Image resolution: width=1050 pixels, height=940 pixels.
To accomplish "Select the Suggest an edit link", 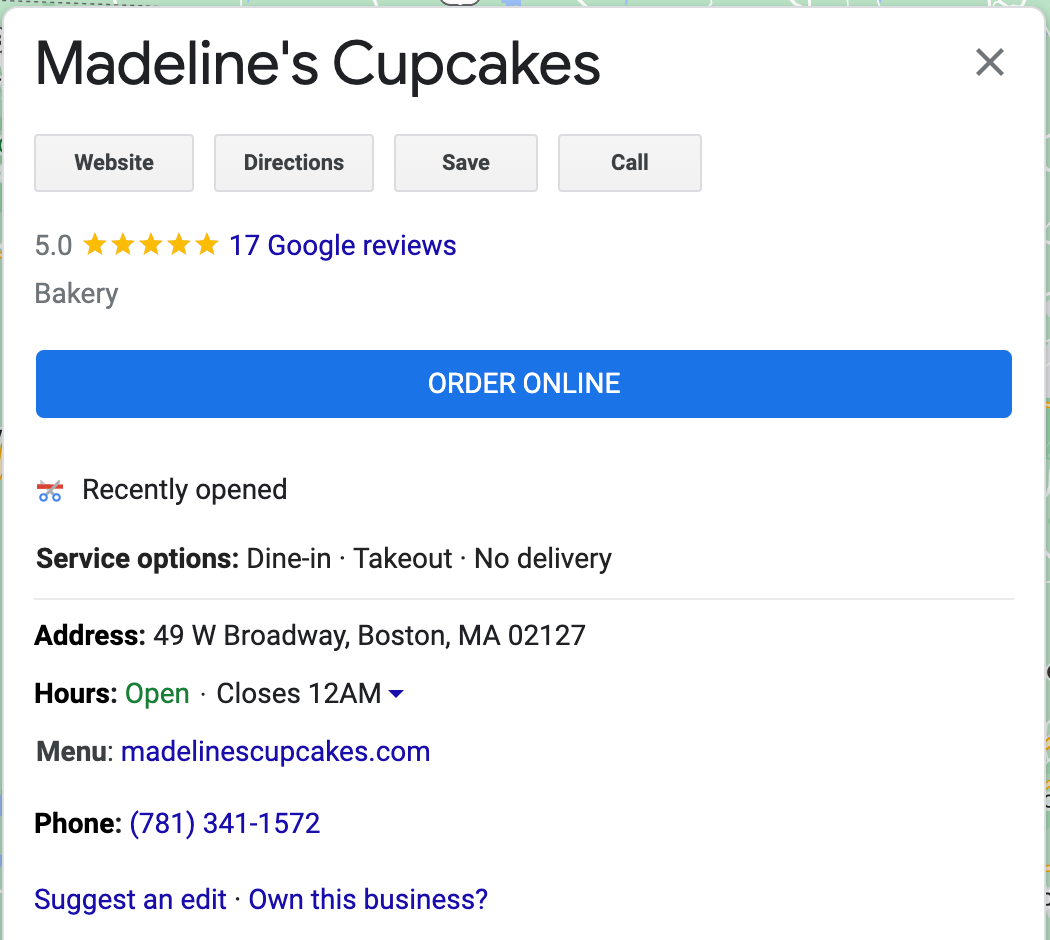I will tap(130, 899).
